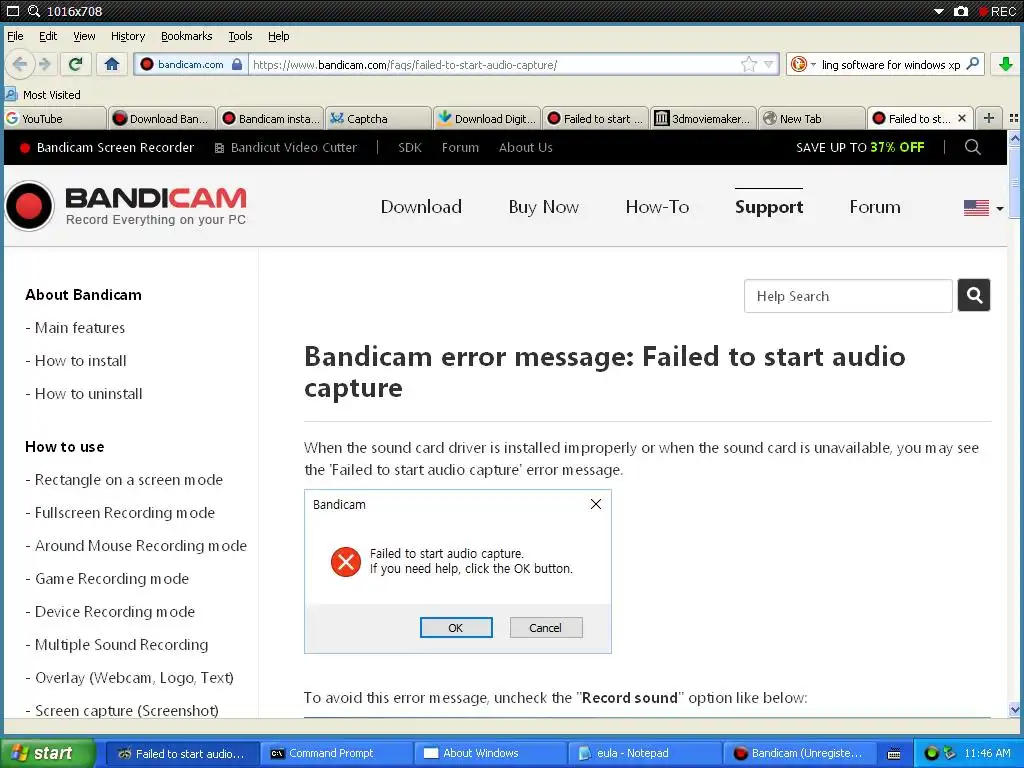Open the green Downloads arrow icon

pyautogui.click(x=1006, y=64)
